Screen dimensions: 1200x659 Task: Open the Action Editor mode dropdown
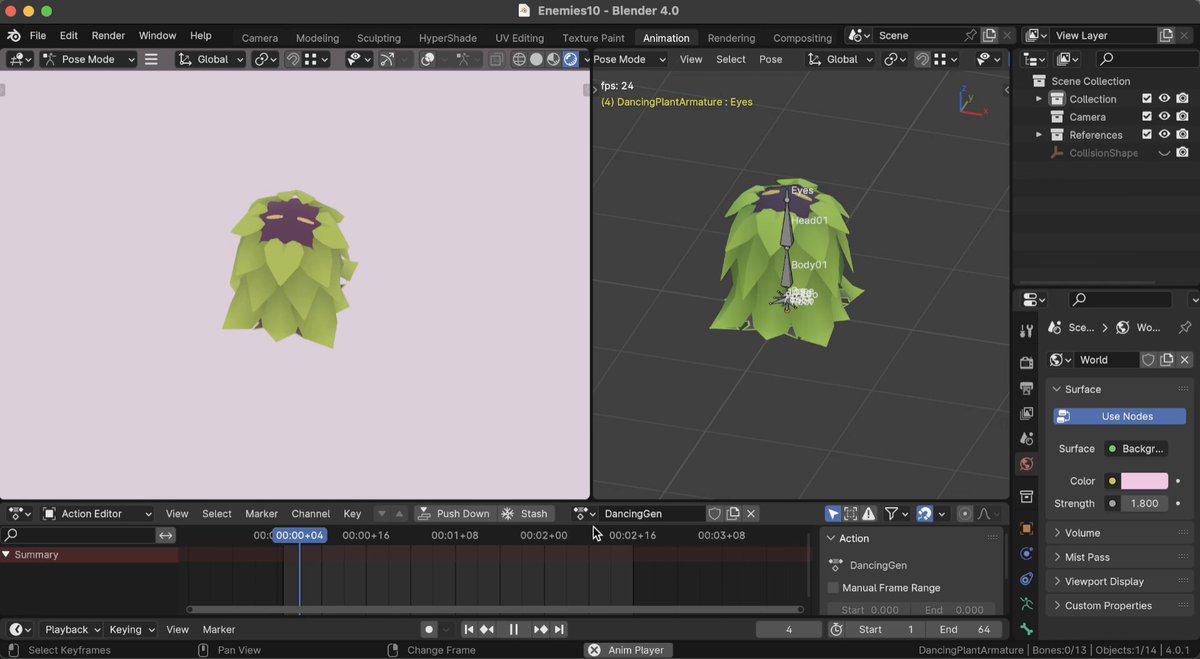point(98,514)
